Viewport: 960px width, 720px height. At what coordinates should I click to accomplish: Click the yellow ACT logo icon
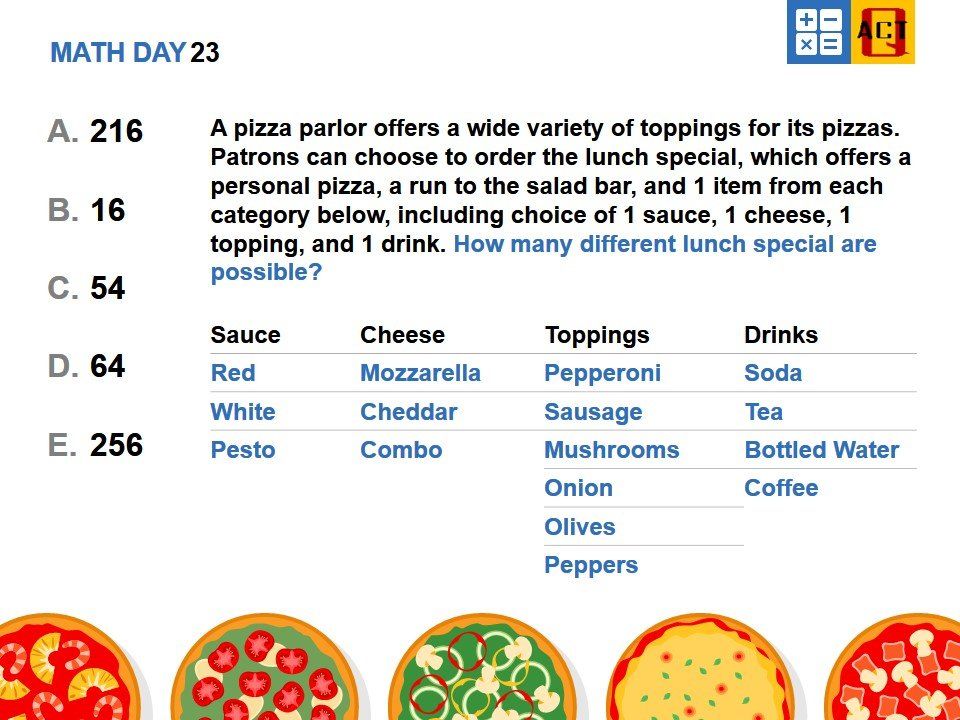click(883, 32)
